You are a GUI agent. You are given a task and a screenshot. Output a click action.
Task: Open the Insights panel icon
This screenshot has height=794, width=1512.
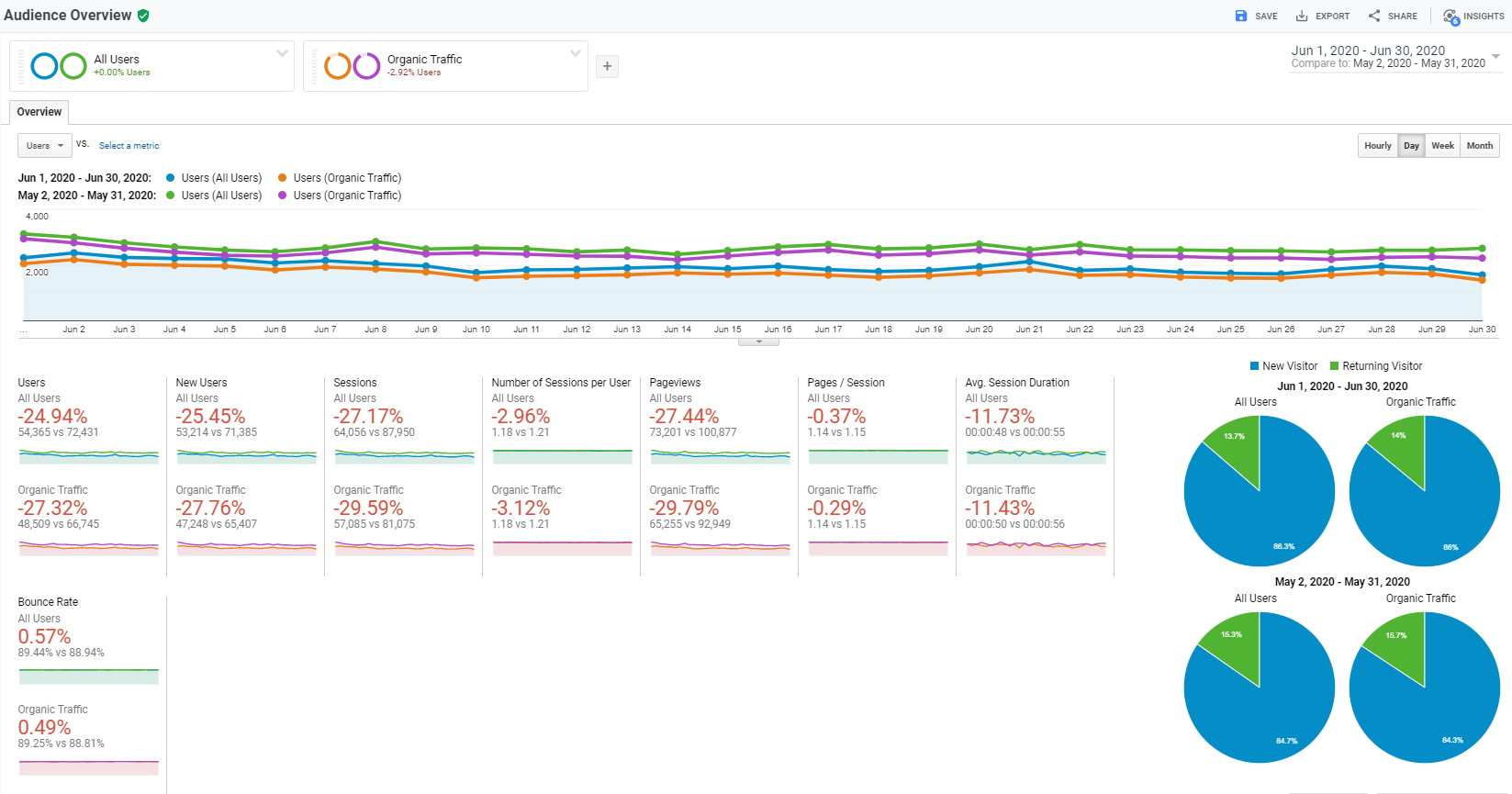[x=1450, y=17]
